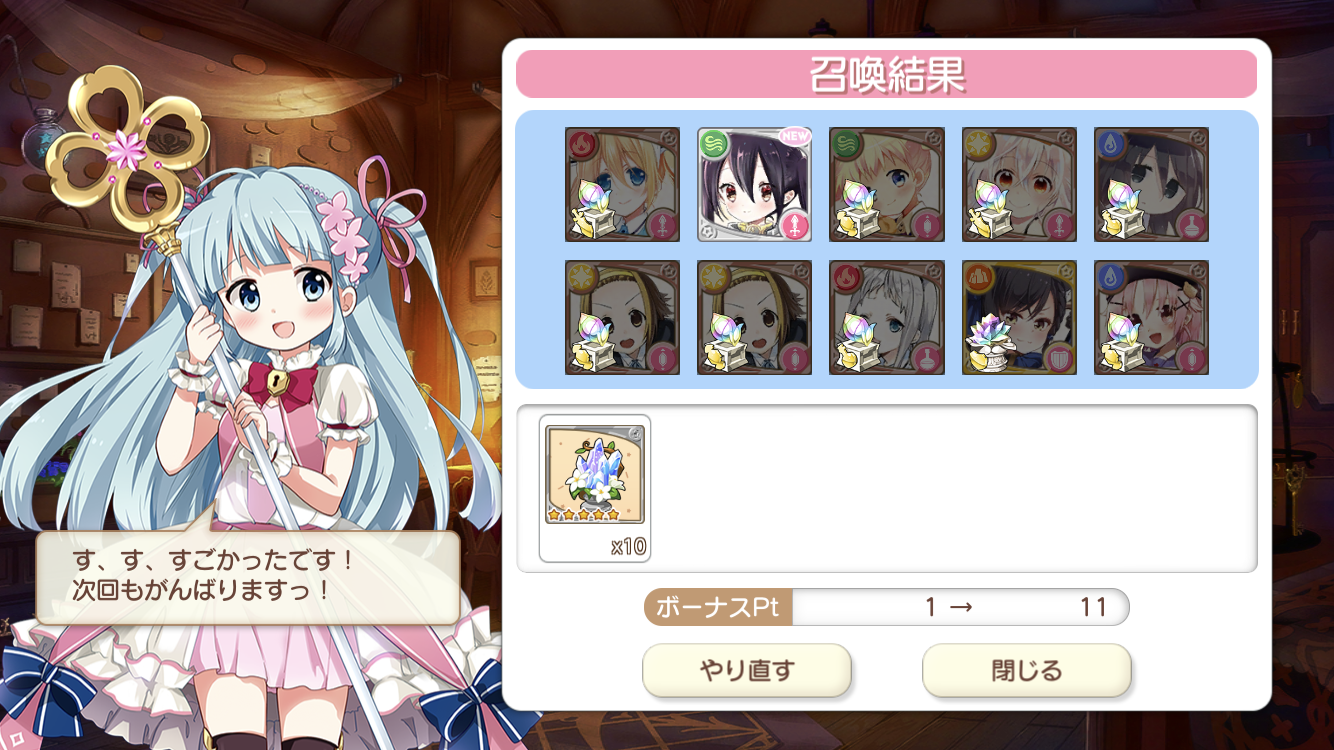Viewport: 1334px width, 750px height.
Task: Tap the bonus point value 11
Action: 1092,607
